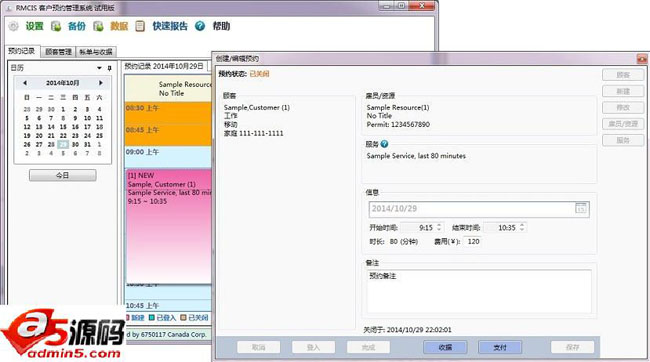Increase the 开始时间 start time spinner
Screen dimensions: 650x362
click(x=439, y=225)
